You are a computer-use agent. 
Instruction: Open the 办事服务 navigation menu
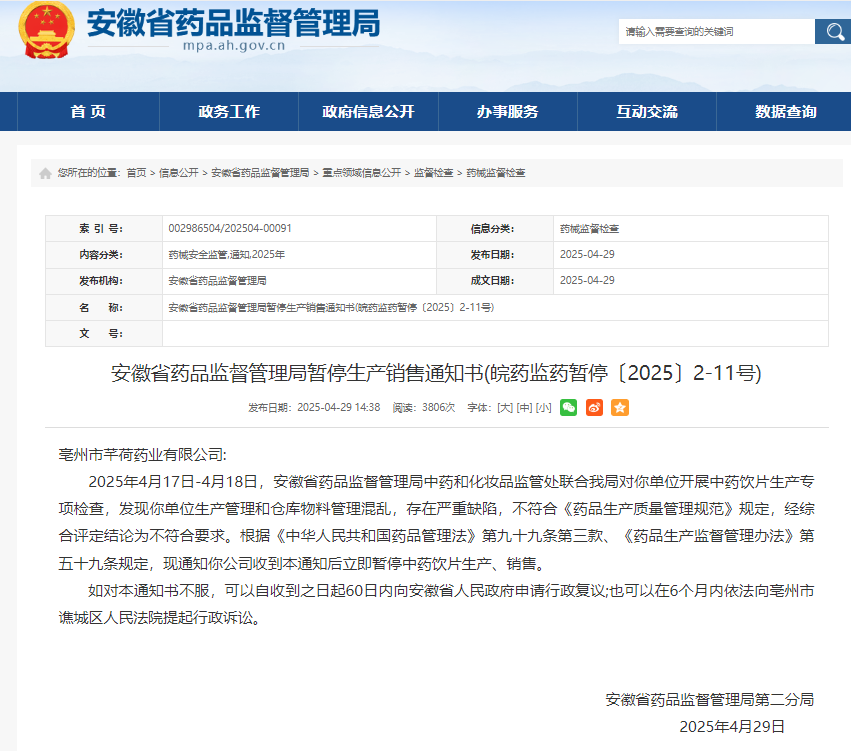pos(508,111)
